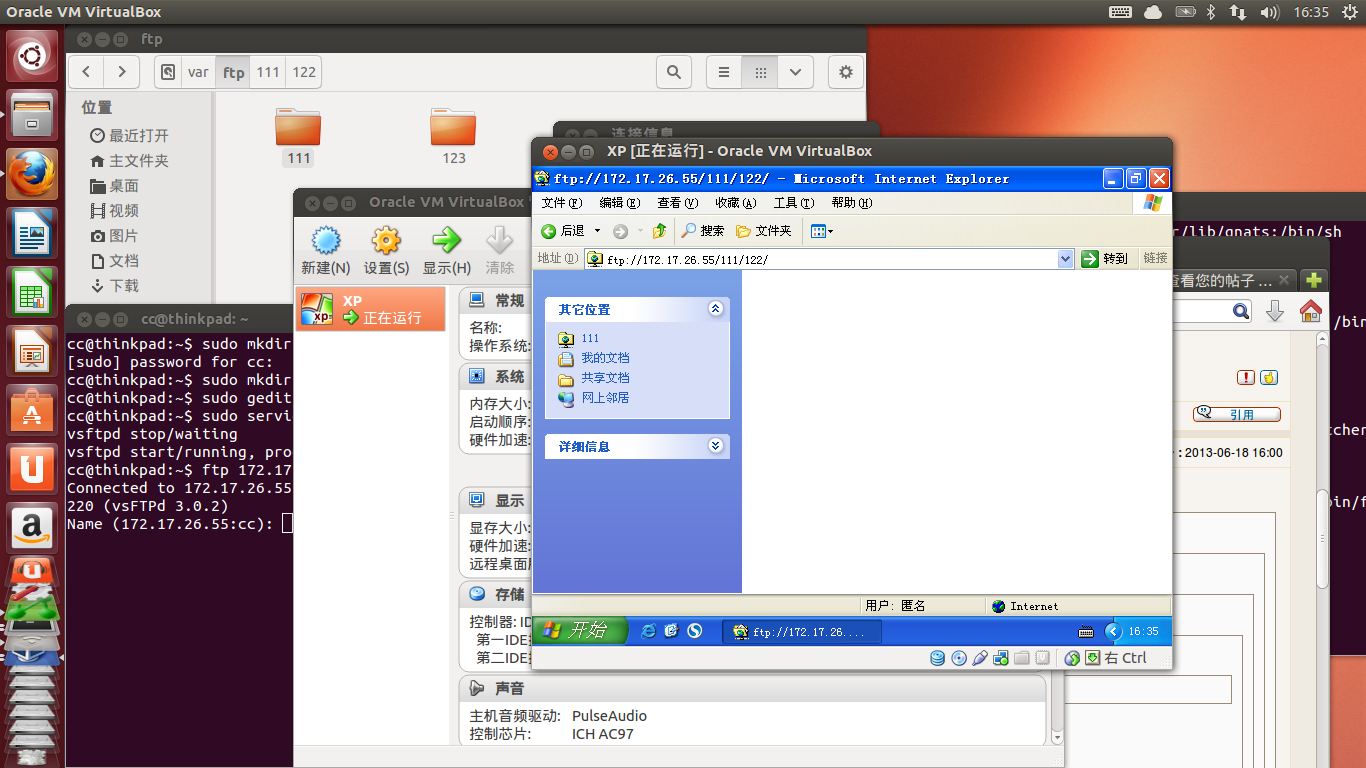Click the Search (搜索) button in IE toolbar

coord(703,231)
